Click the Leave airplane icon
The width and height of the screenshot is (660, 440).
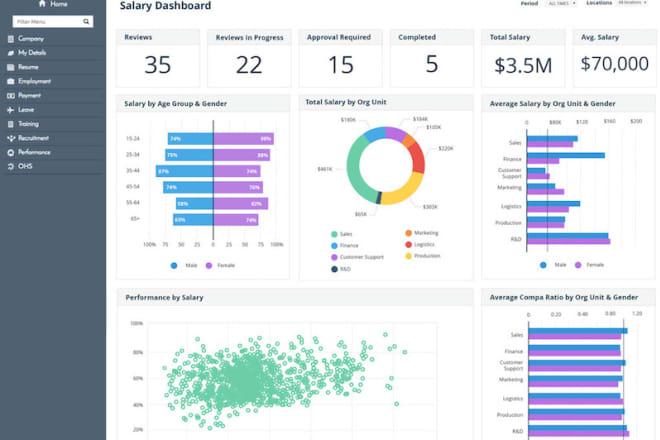pos(11,110)
